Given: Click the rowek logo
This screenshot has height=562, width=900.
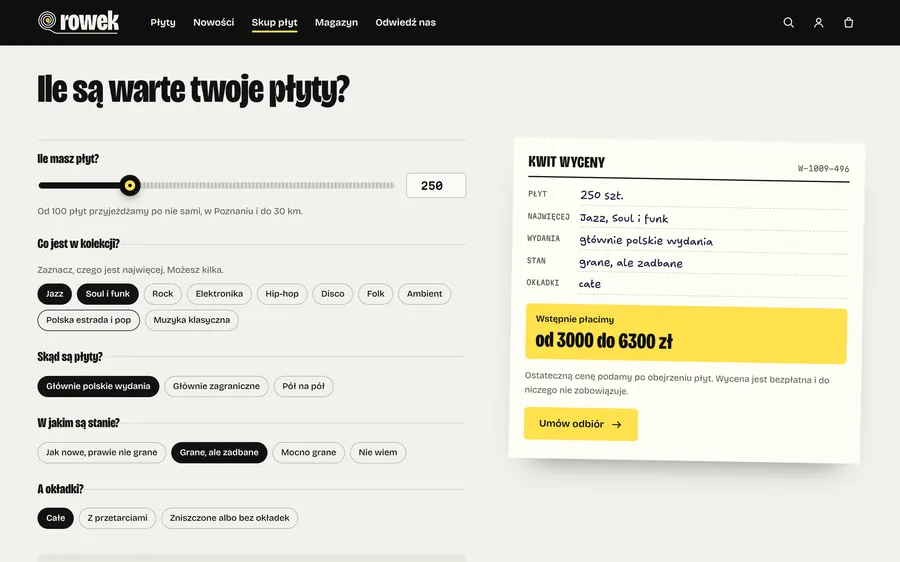Looking at the screenshot, I should tap(79, 22).
